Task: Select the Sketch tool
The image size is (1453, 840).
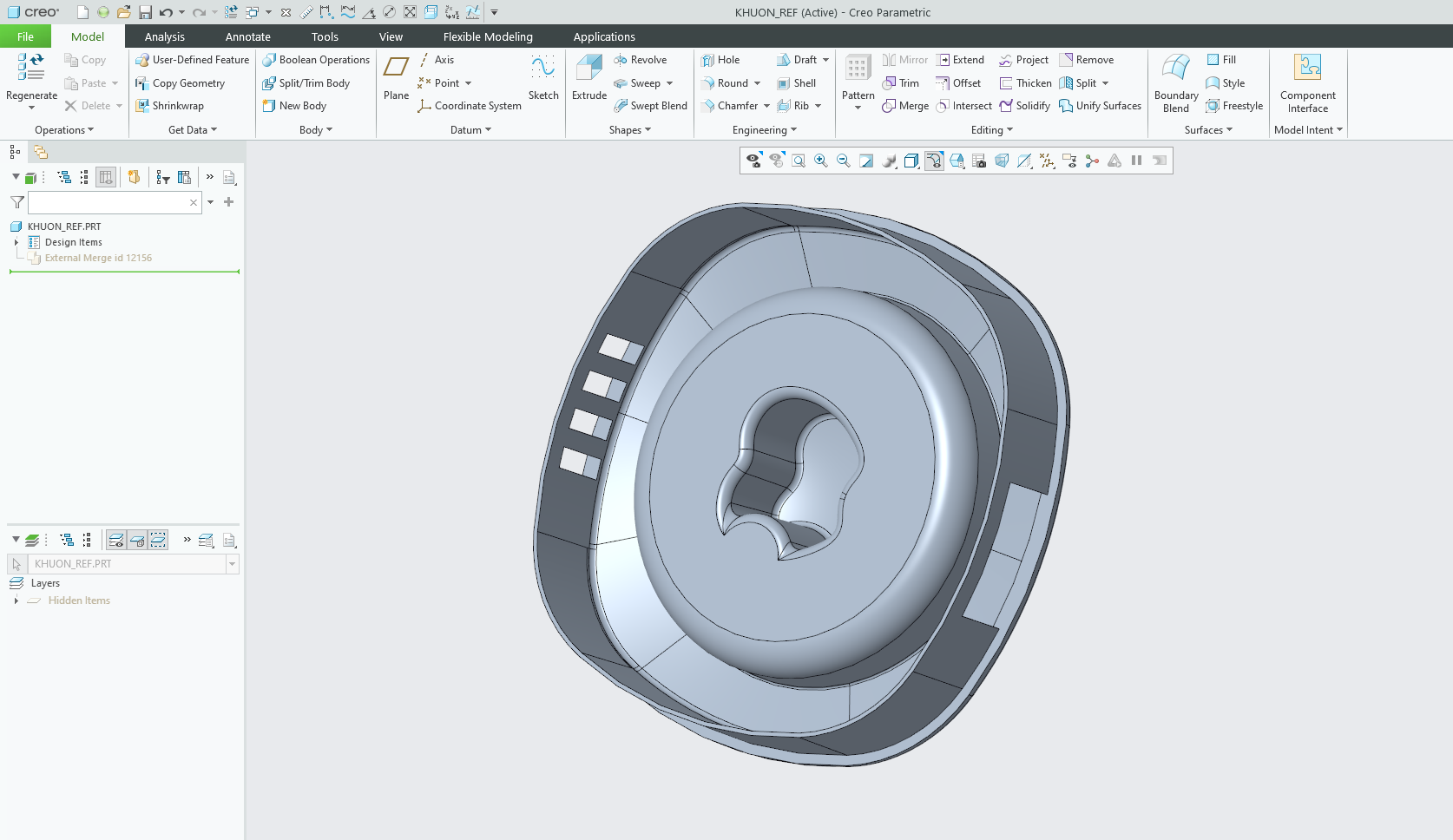Action: click(543, 69)
